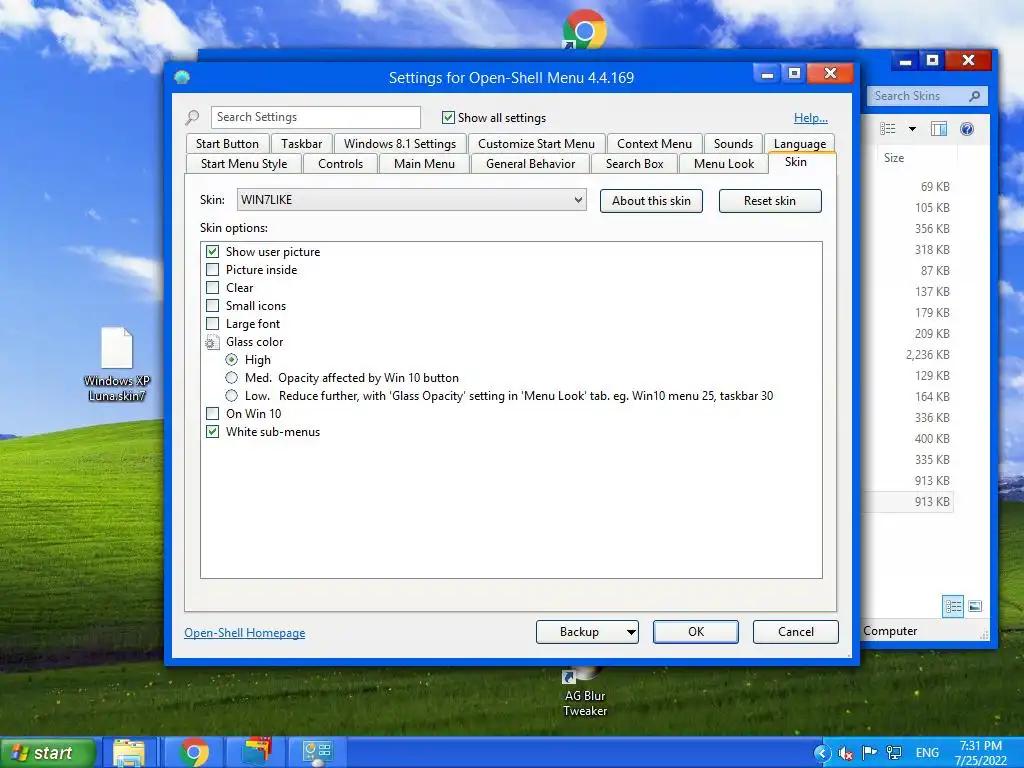The width and height of the screenshot is (1024, 768).
Task: Open Start Menu Style tab
Action: pos(244,164)
